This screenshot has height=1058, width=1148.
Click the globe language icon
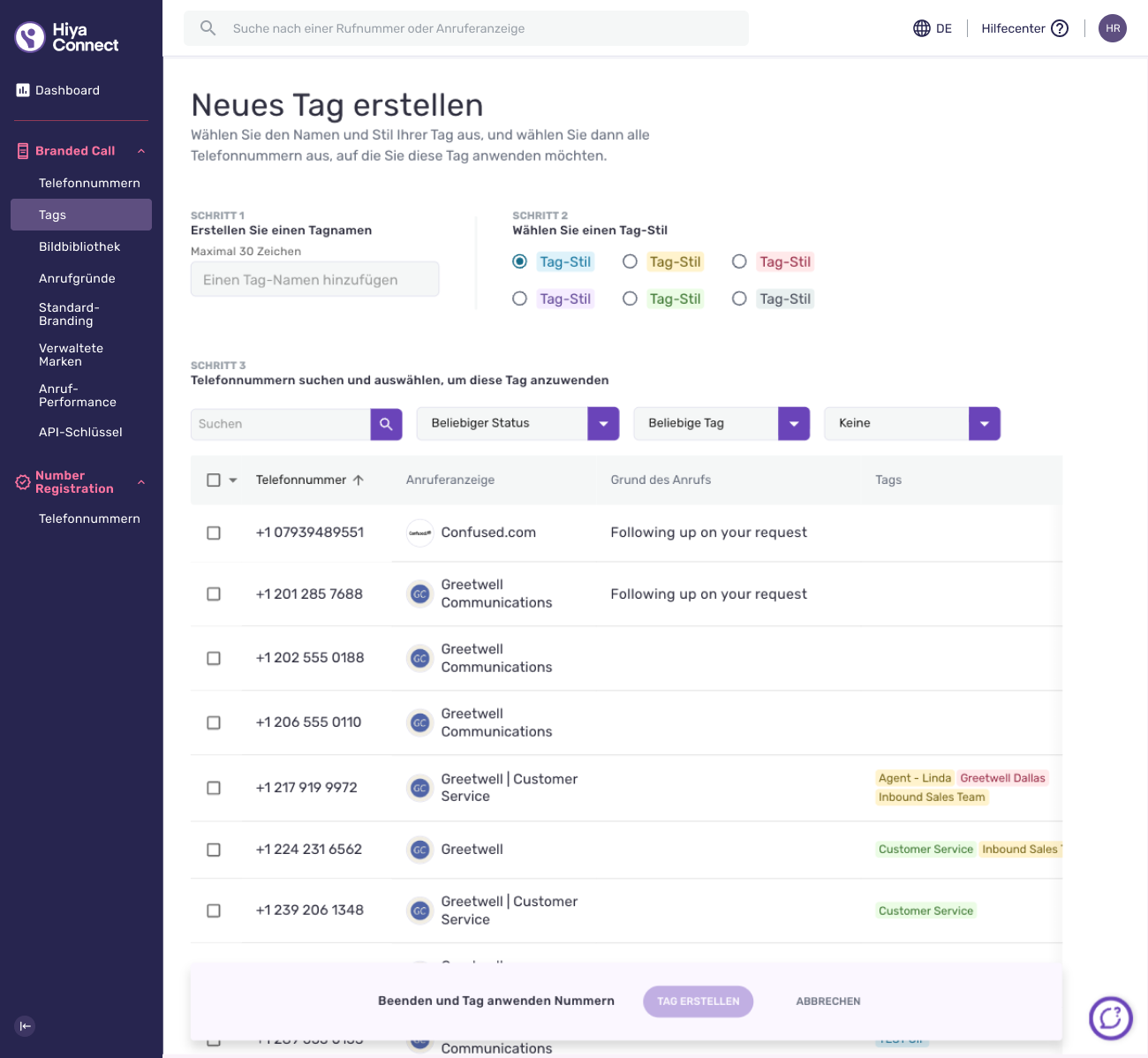tap(922, 28)
